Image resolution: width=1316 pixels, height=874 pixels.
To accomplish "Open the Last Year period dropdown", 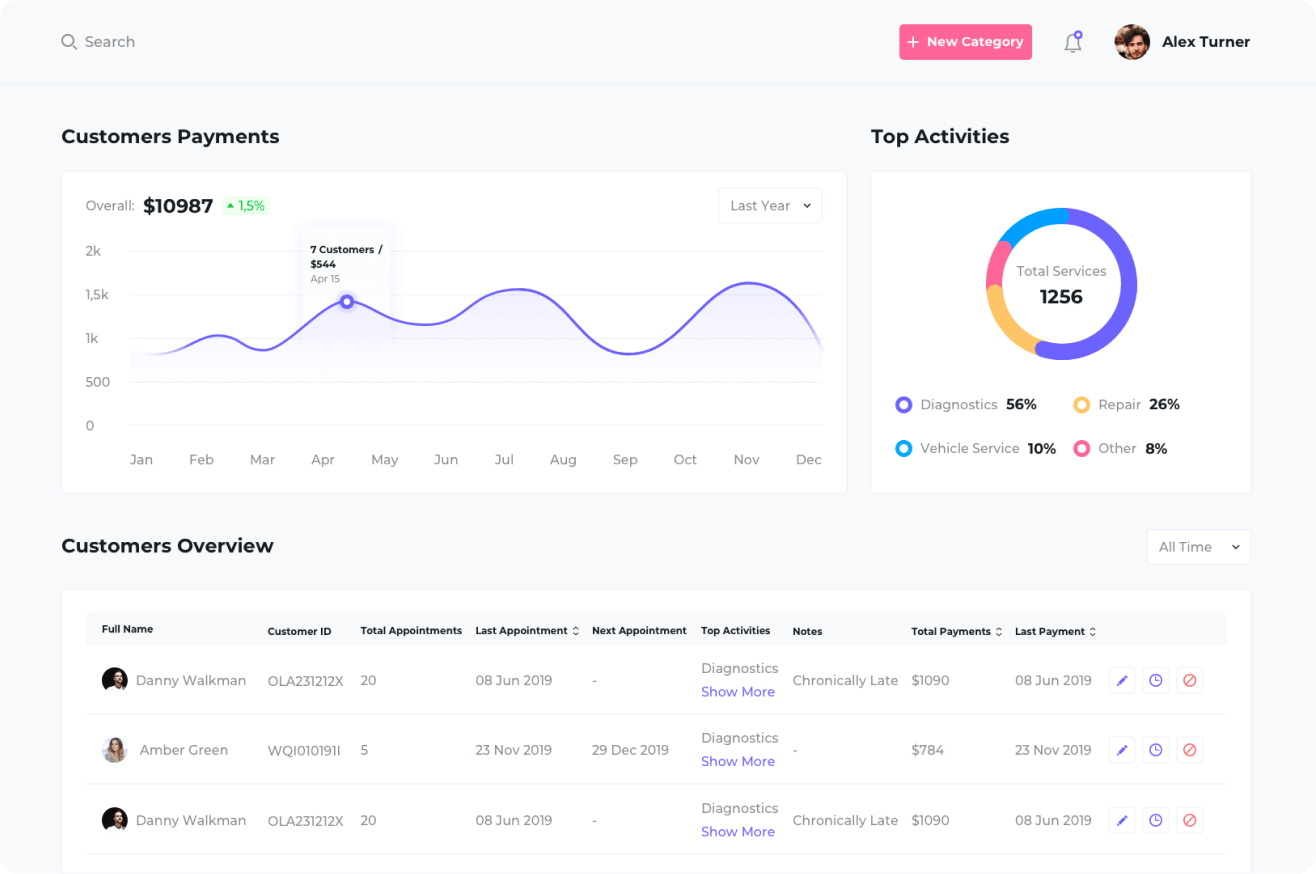I will coord(770,205).
